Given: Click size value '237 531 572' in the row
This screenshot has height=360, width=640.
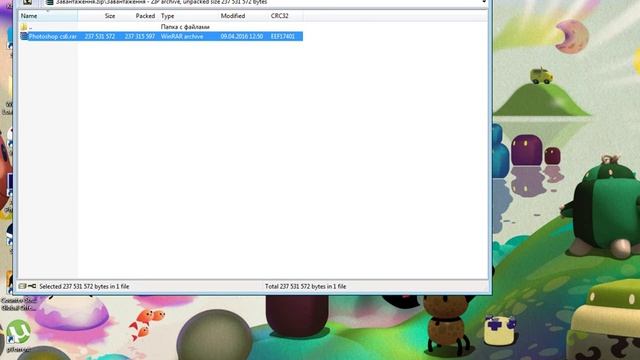Looking at the screenshot, I should [100, 36].
